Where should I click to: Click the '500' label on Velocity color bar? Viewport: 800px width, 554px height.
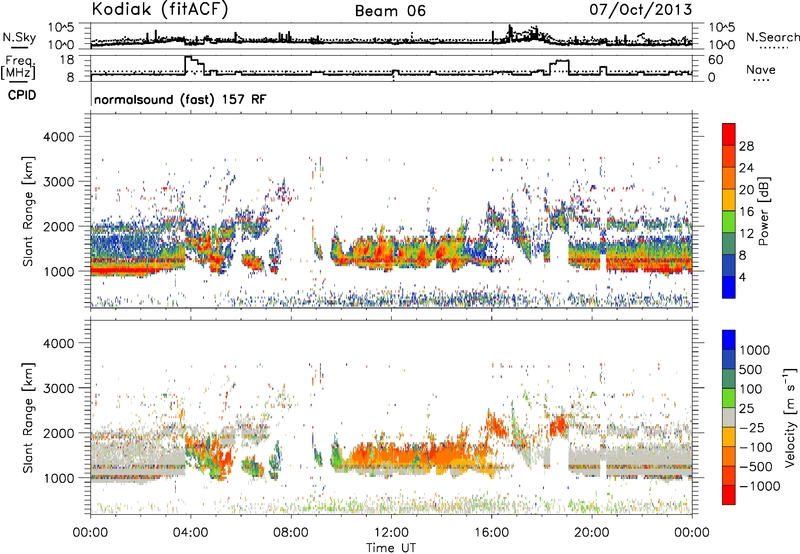click(751, 369)
